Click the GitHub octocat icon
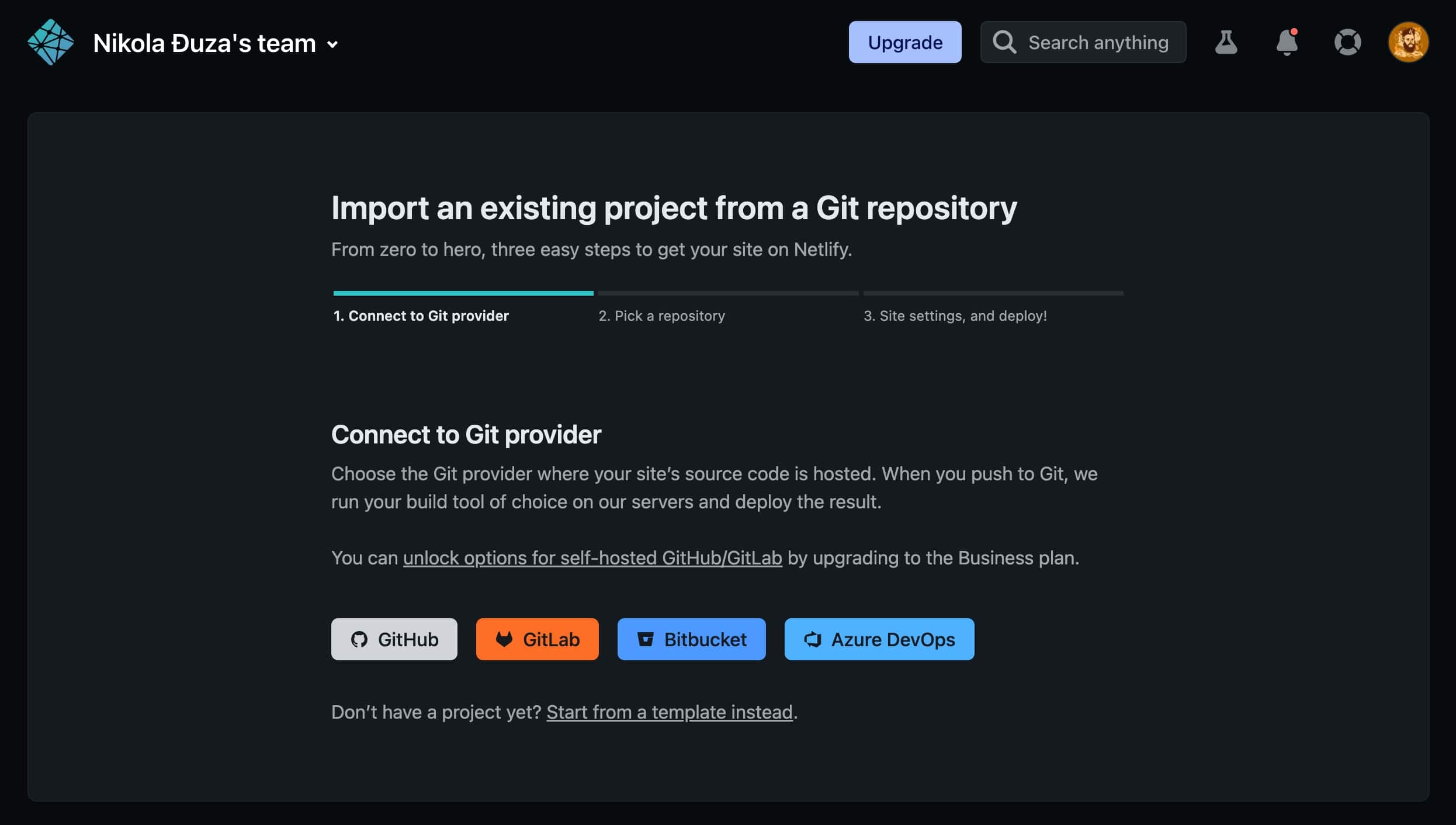1456x825 pixels. click(359, 639)
